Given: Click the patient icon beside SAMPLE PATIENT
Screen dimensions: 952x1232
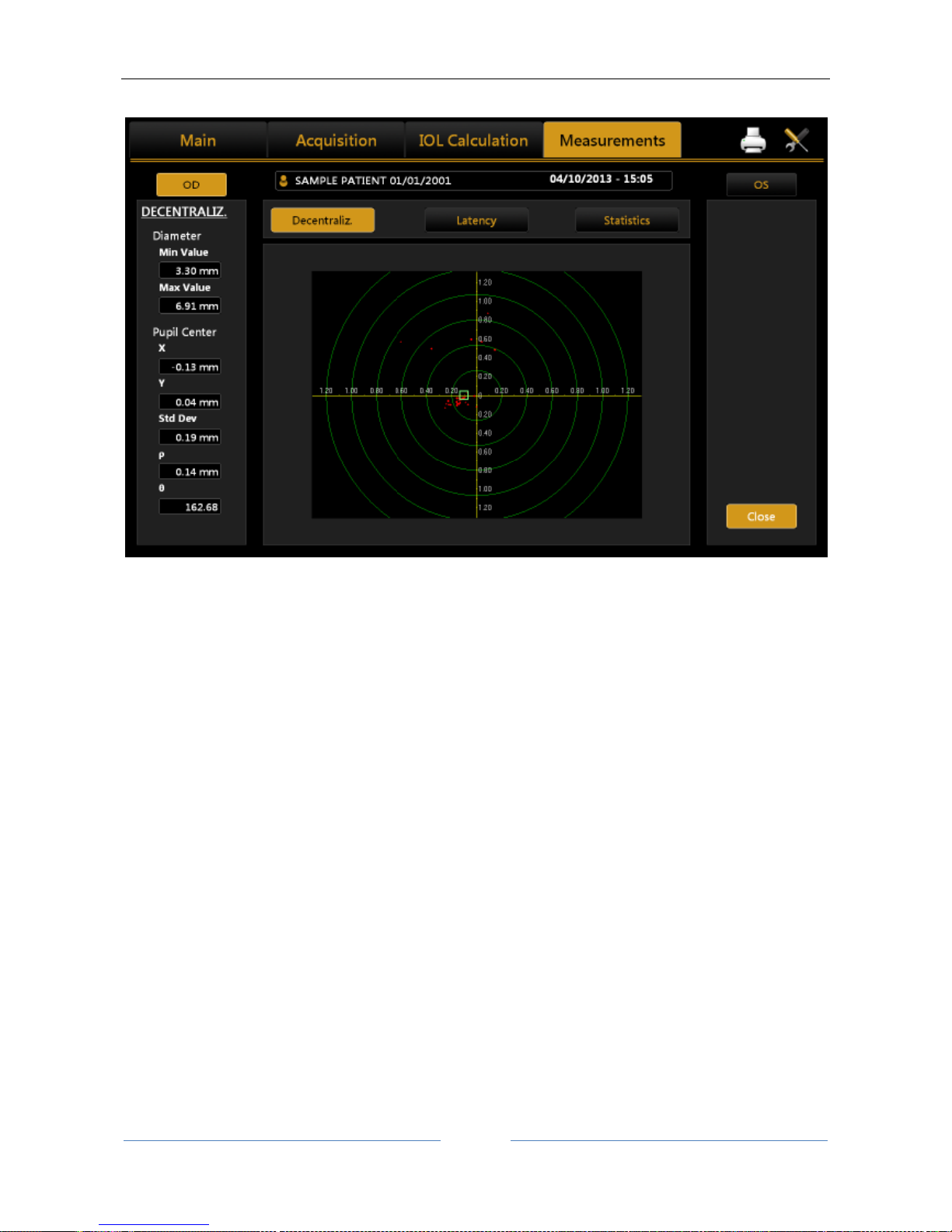Looking at the screenshot, I should click(x=284, y=180).
